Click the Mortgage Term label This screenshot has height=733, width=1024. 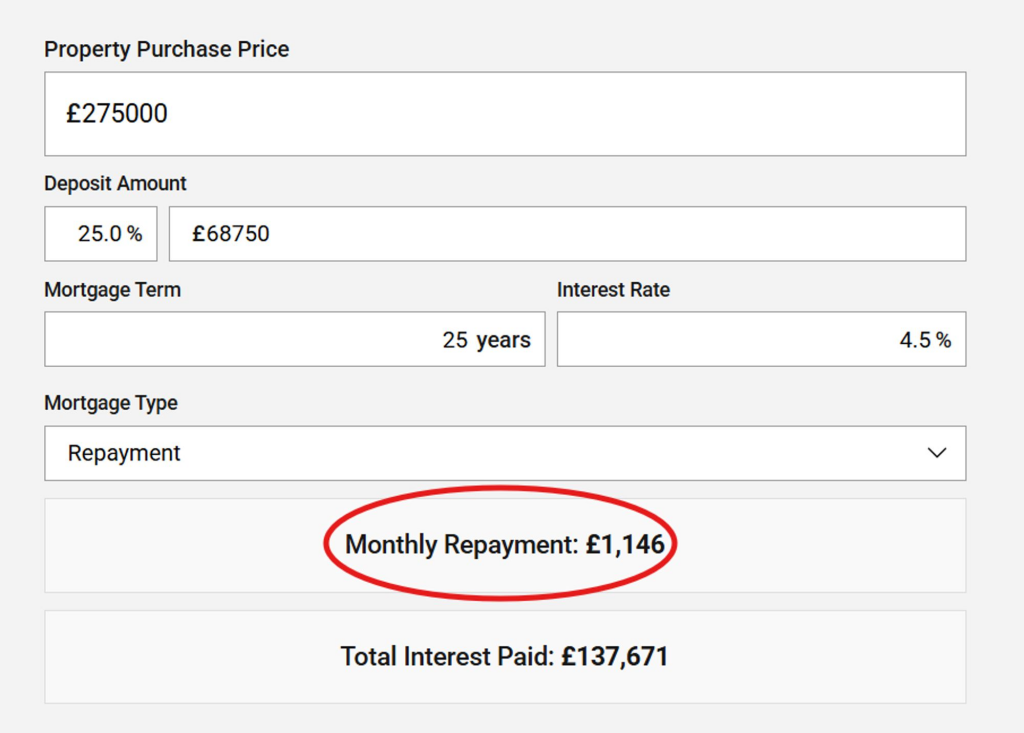112,290
